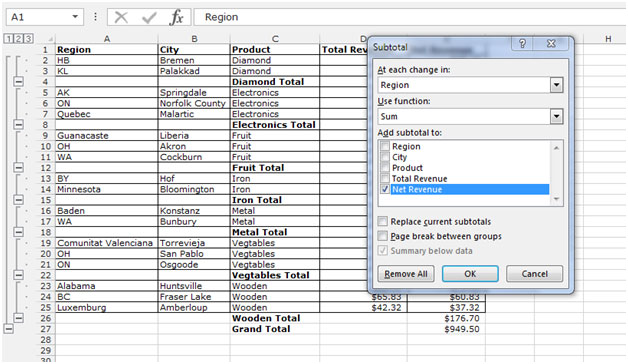The height and width of the screenshot is (364, 628).
Task: Click the Guanacaste cell
Action: click(107, 135)
